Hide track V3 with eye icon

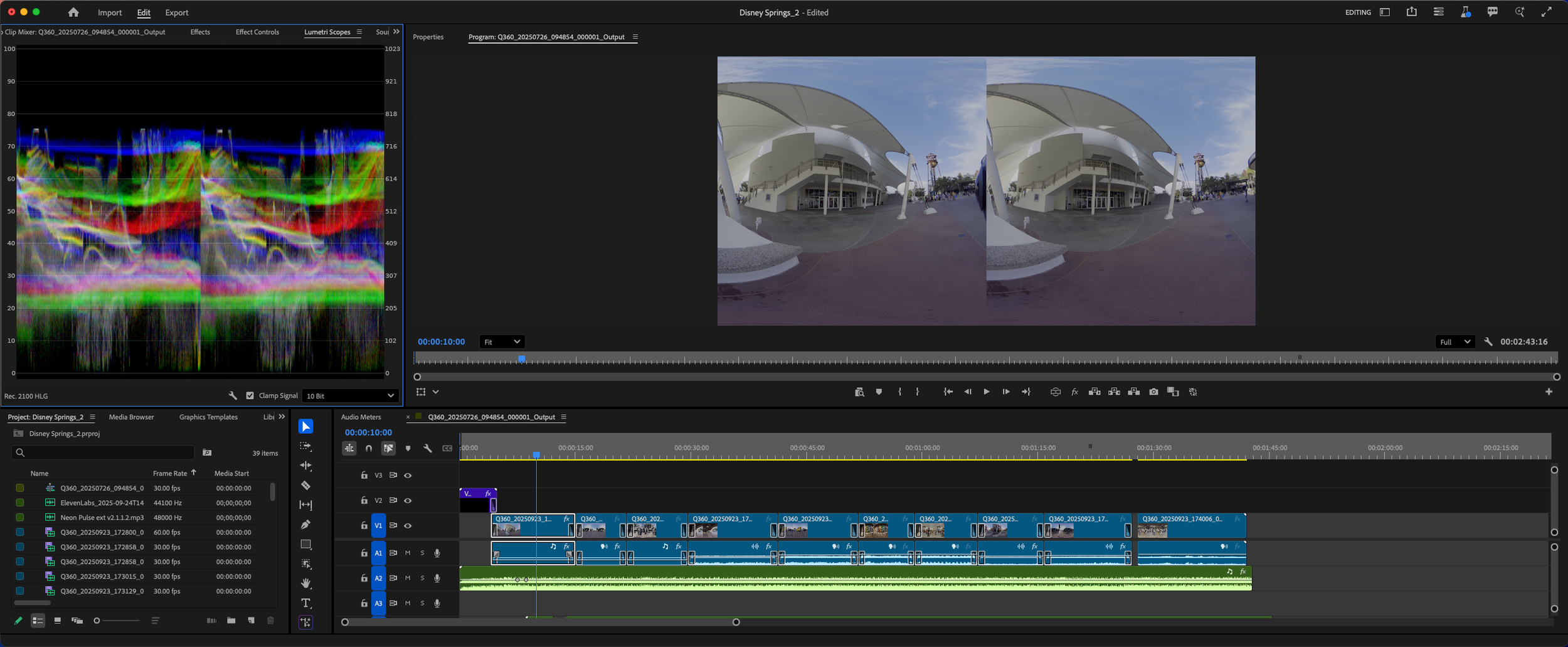coord(408,476)
